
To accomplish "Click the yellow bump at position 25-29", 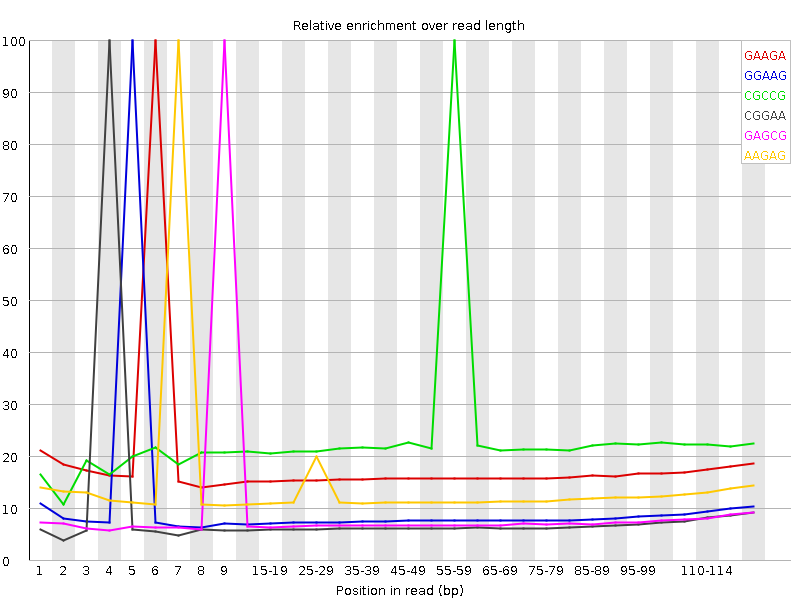I will 318,457.
